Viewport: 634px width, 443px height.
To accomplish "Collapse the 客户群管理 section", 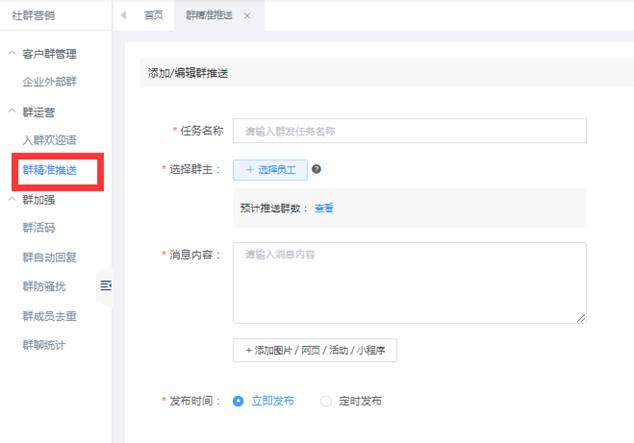I will pos(12,54).
